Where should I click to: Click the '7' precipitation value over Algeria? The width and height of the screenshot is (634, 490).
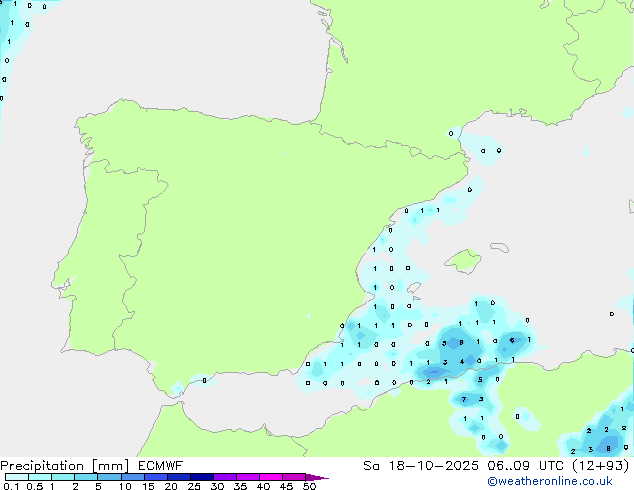click(464, 399)
